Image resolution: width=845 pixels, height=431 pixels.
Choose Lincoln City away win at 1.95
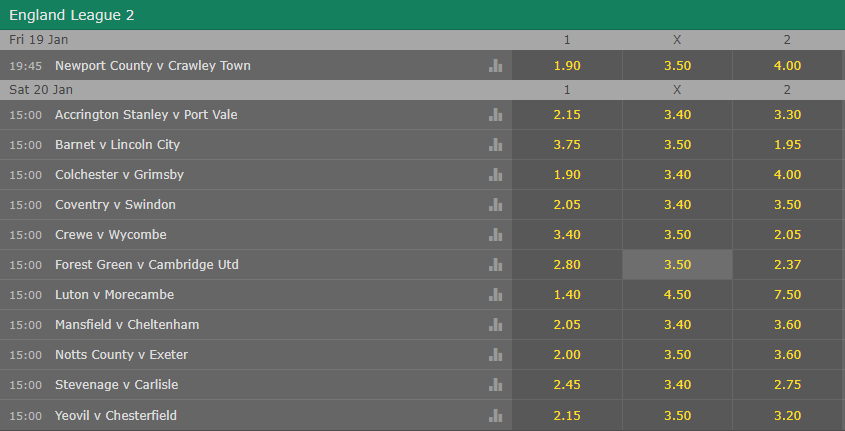787,145
